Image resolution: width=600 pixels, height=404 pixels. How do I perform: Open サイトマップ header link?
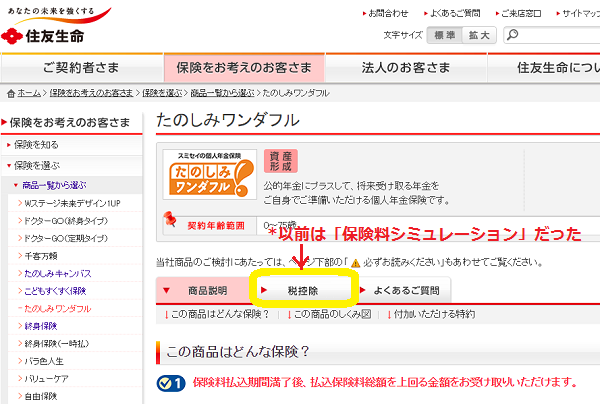581,13
